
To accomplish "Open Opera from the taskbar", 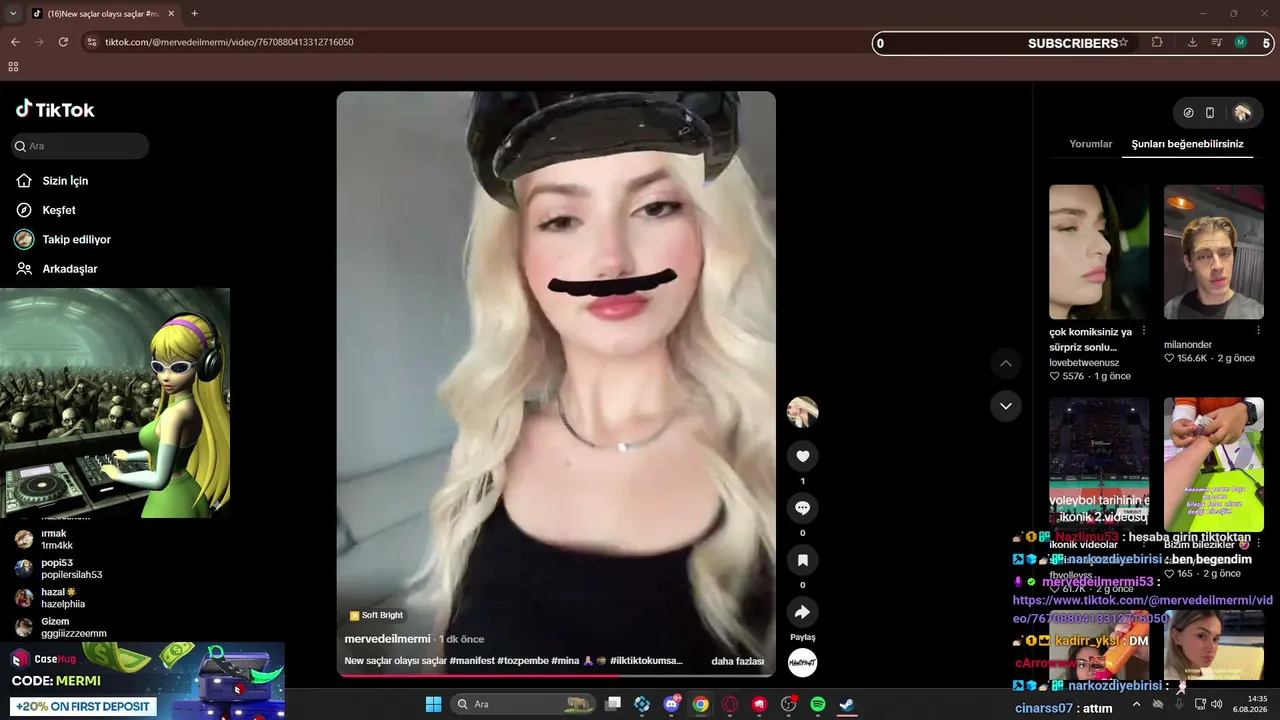I will (x=730, y=704).
